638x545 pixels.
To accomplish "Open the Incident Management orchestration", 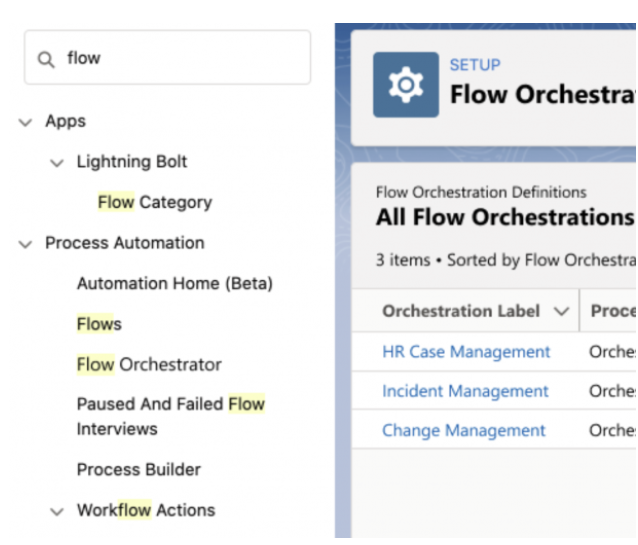I will (465, 391).
